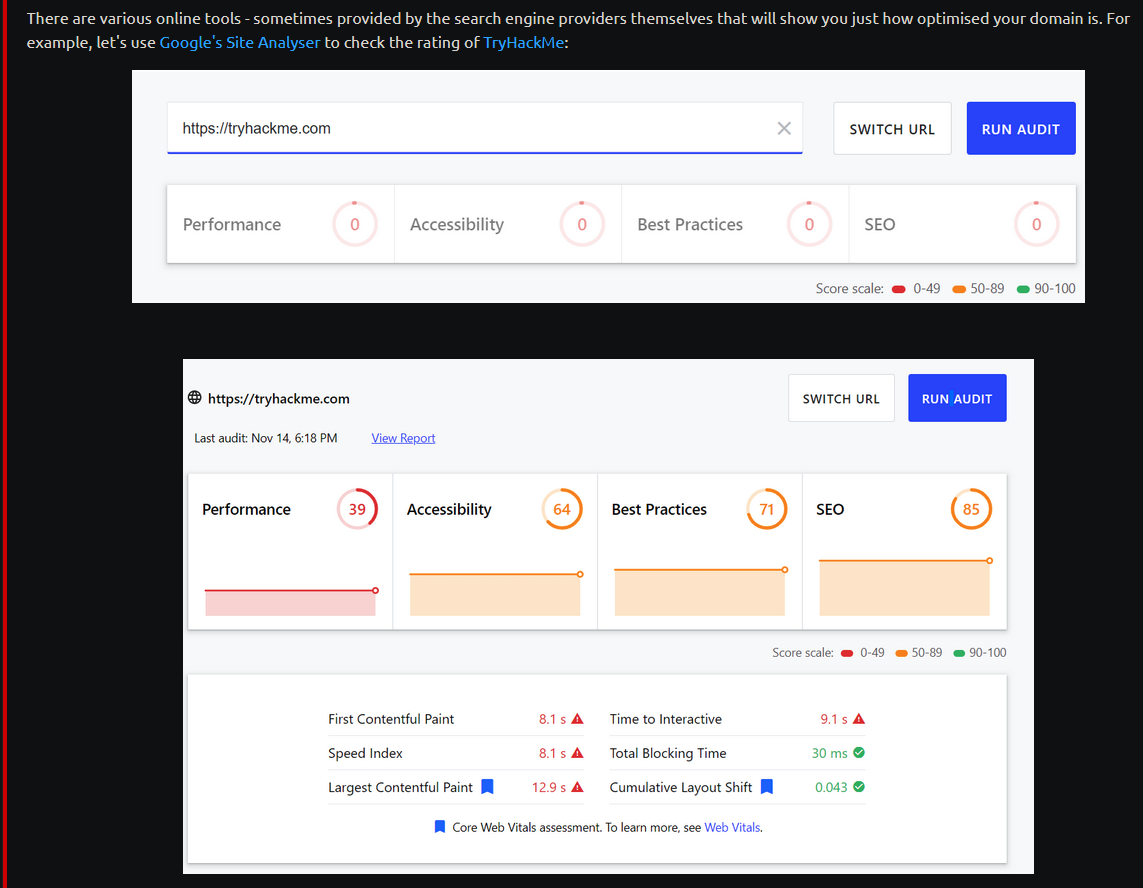Viewport: 1143px width, 888px height.
Task: Click the warning triangle for Speed Index
Action: coord(577,753)
